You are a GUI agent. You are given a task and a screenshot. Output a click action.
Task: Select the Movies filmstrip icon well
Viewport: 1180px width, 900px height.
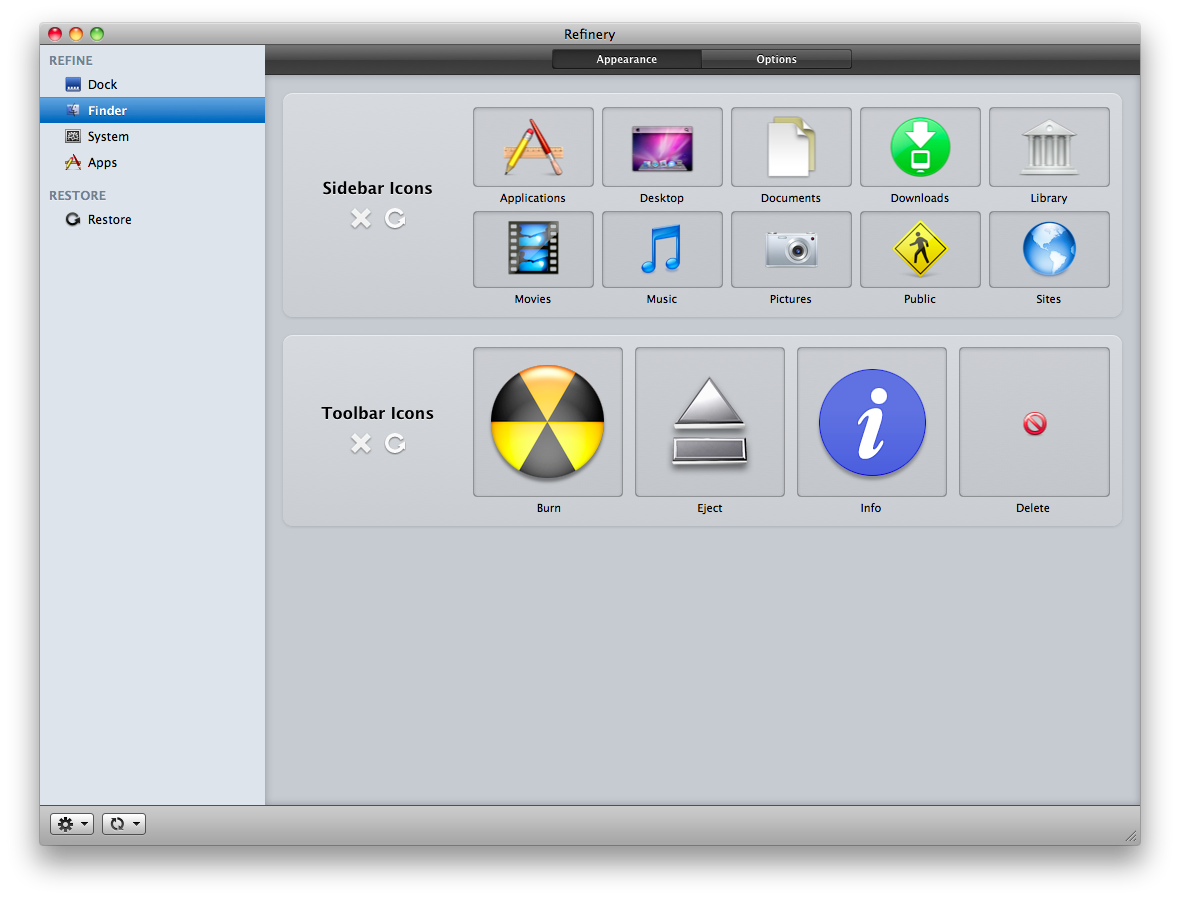[x=533, y=249]
